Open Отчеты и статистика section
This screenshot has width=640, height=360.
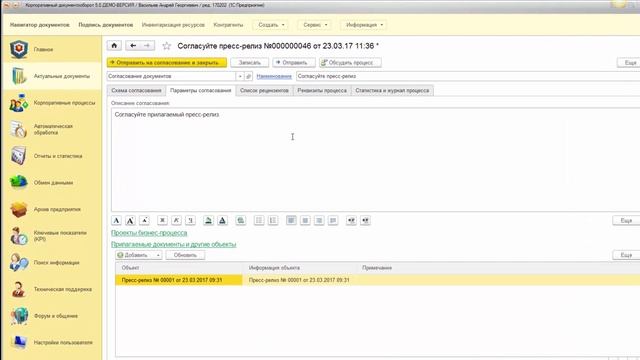pyautogui.click(x=51, y=156)
